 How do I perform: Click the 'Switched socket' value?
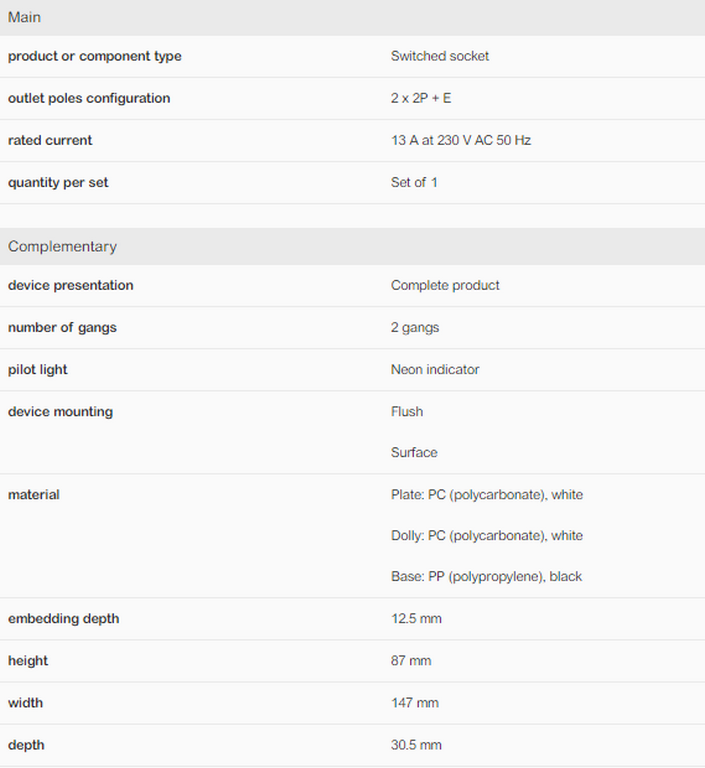[x=440, y=56]
